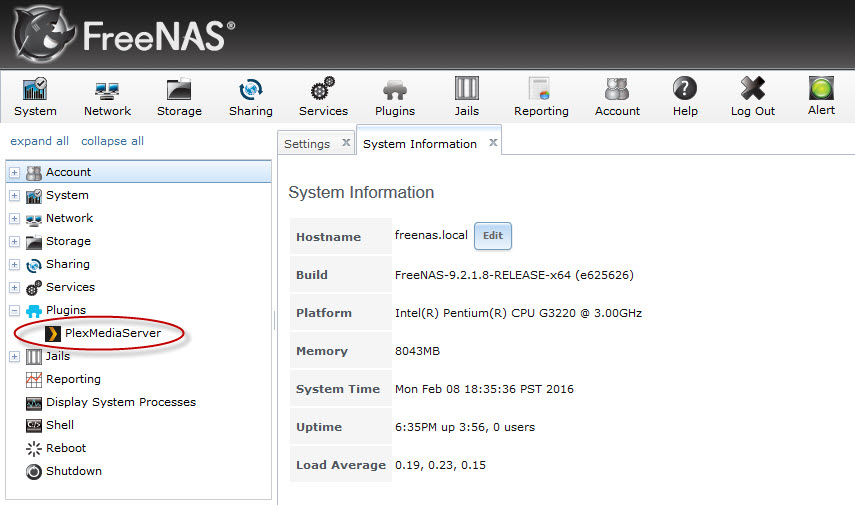The width and height of the screenshot is (855, 505).
Task: Click the Shell terminal icon
Action: click(x=34, y=425)
